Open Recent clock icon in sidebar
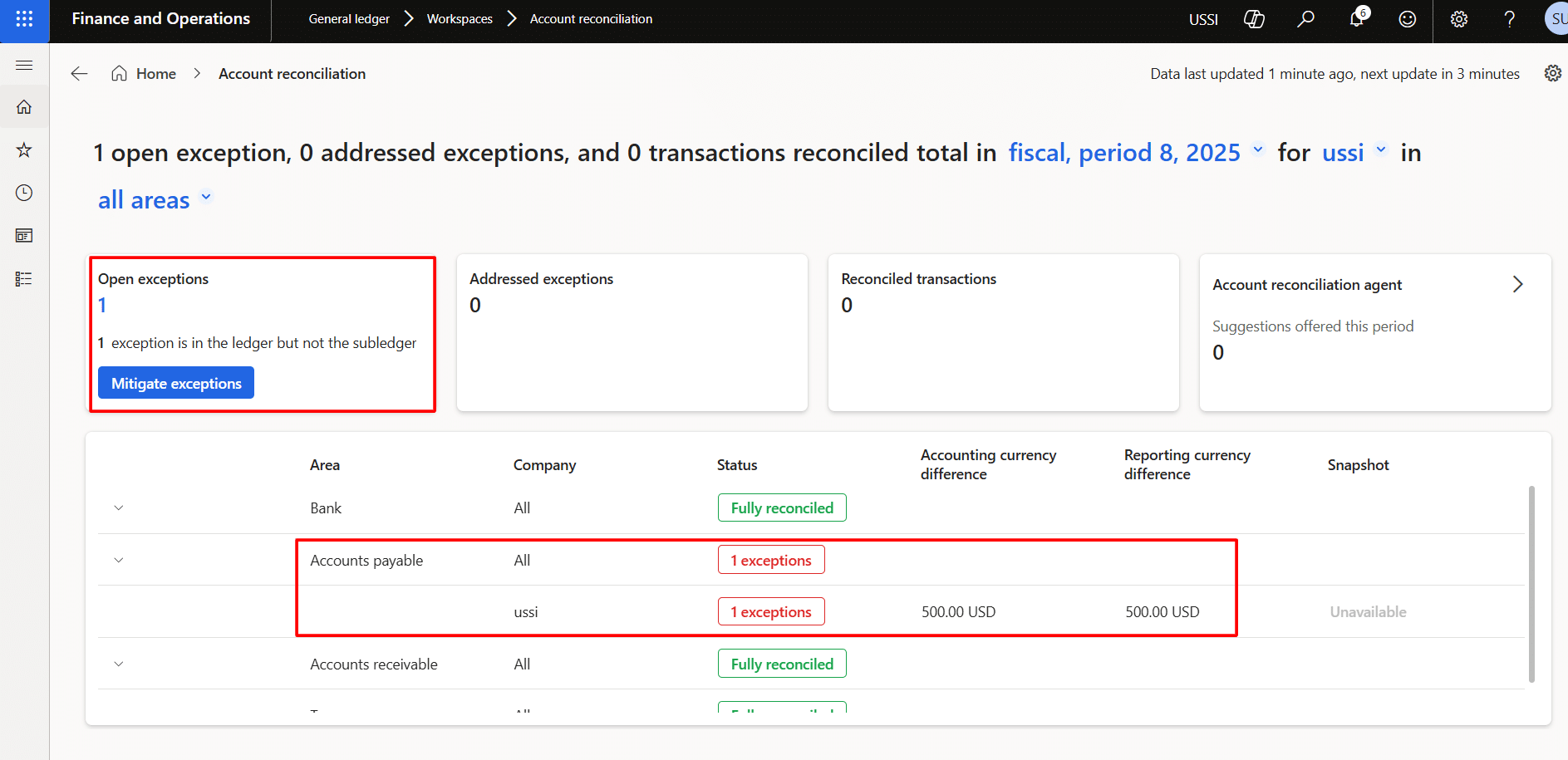This screenshot has height=760, width=1568. point(24,193)
